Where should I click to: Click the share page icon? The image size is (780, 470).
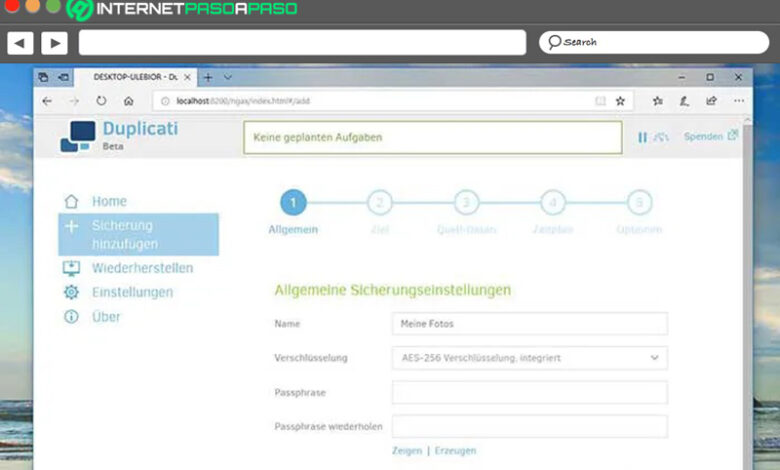tap(711, 101)
